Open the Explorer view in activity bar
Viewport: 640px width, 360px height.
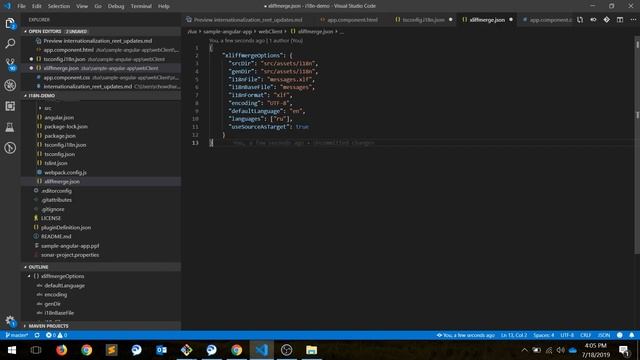click(10, 23)
